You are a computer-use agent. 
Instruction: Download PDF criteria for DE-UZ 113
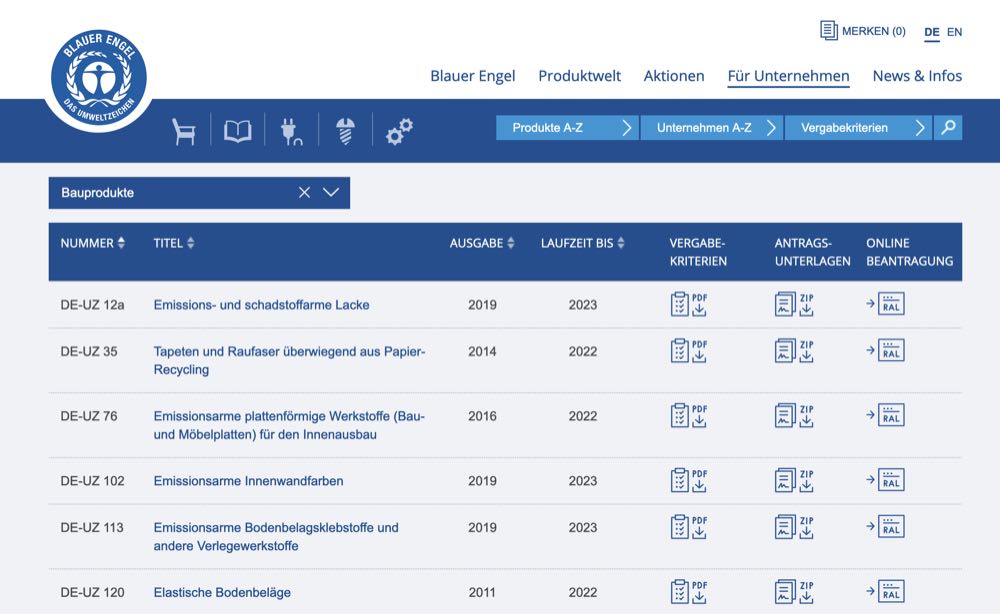point(689,527)
